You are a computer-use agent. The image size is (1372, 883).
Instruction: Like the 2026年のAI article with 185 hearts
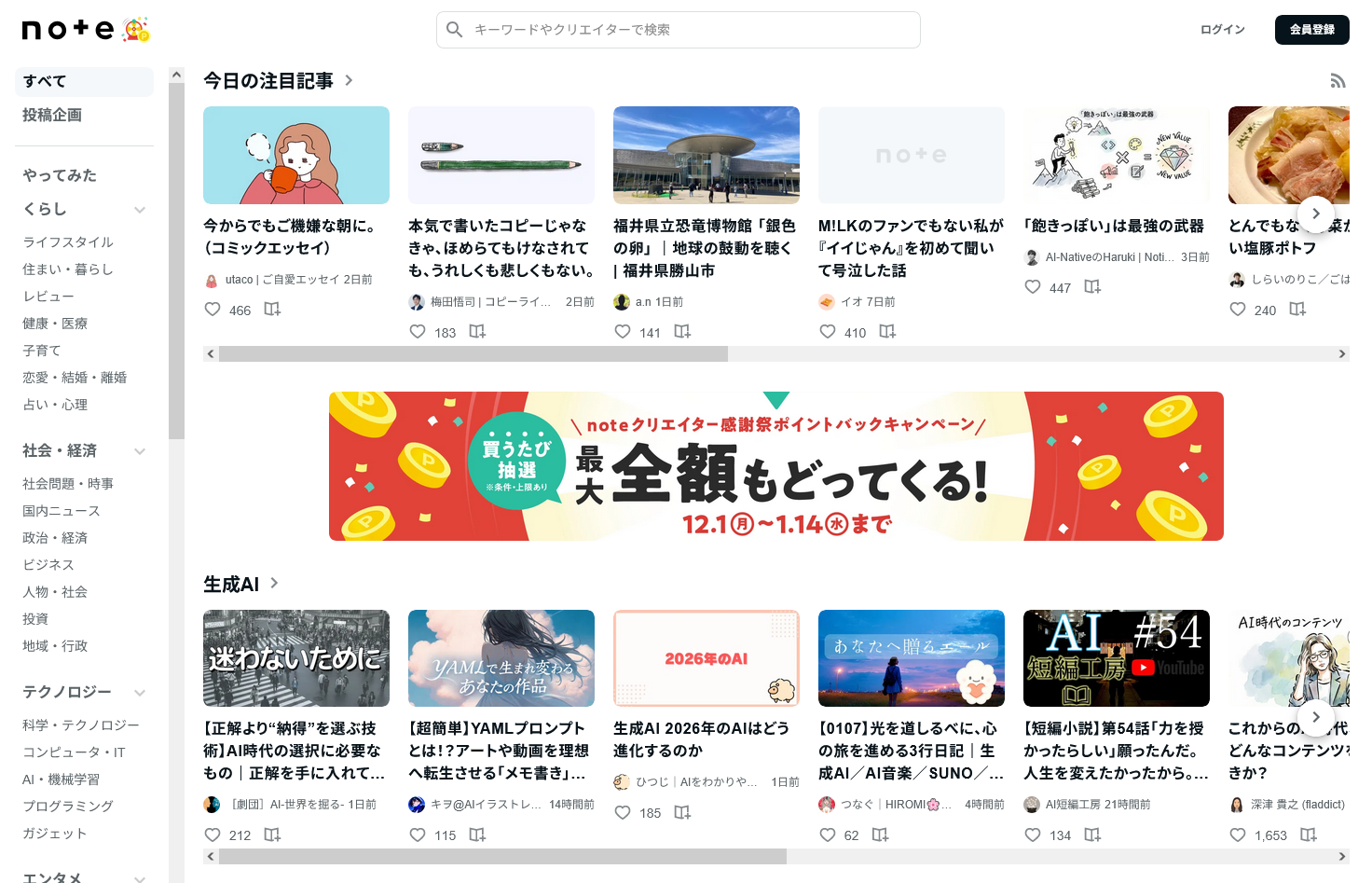623,813
